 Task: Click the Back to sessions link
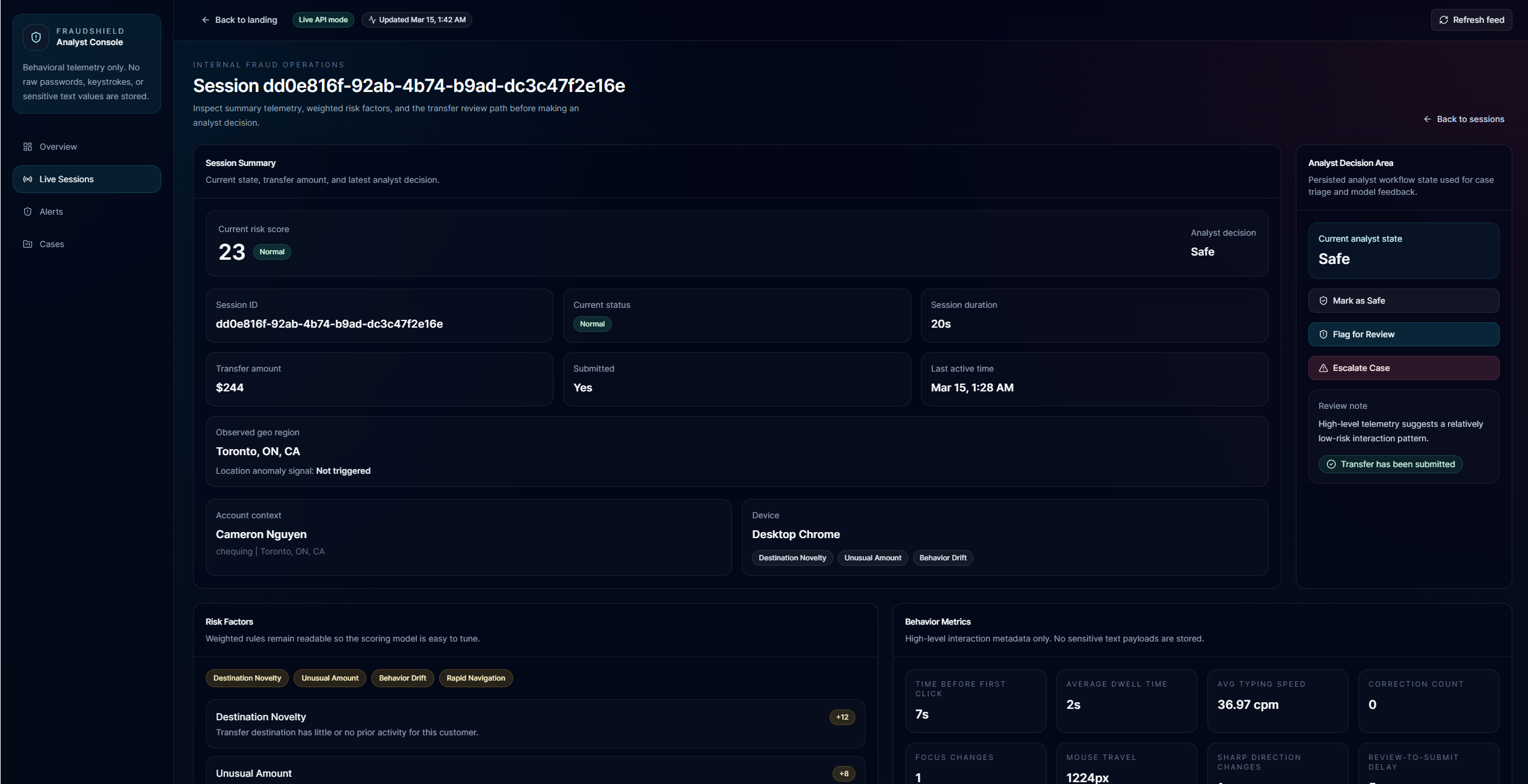[x=1470, y=119]
